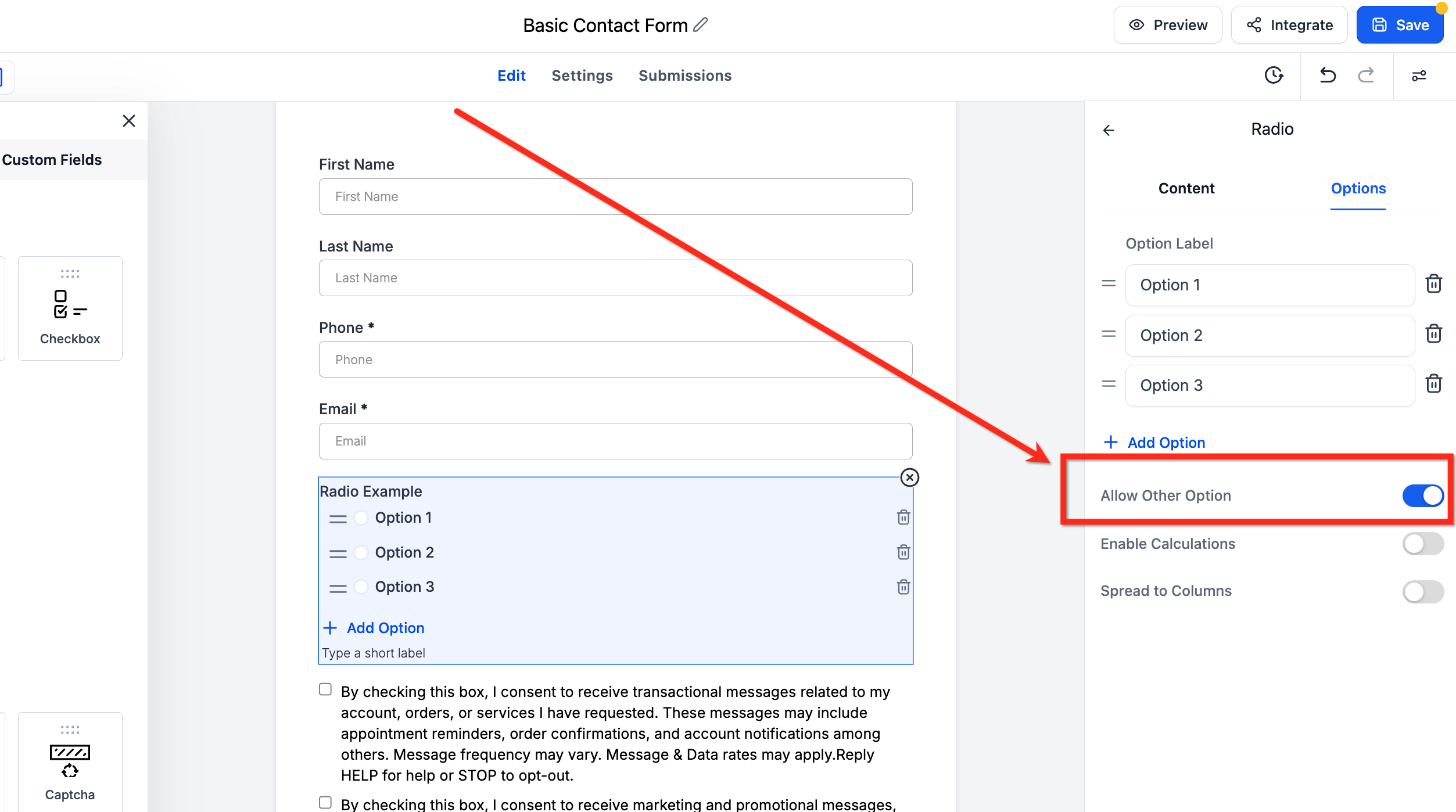Open the styles sliders icon

coord(1419,76)
